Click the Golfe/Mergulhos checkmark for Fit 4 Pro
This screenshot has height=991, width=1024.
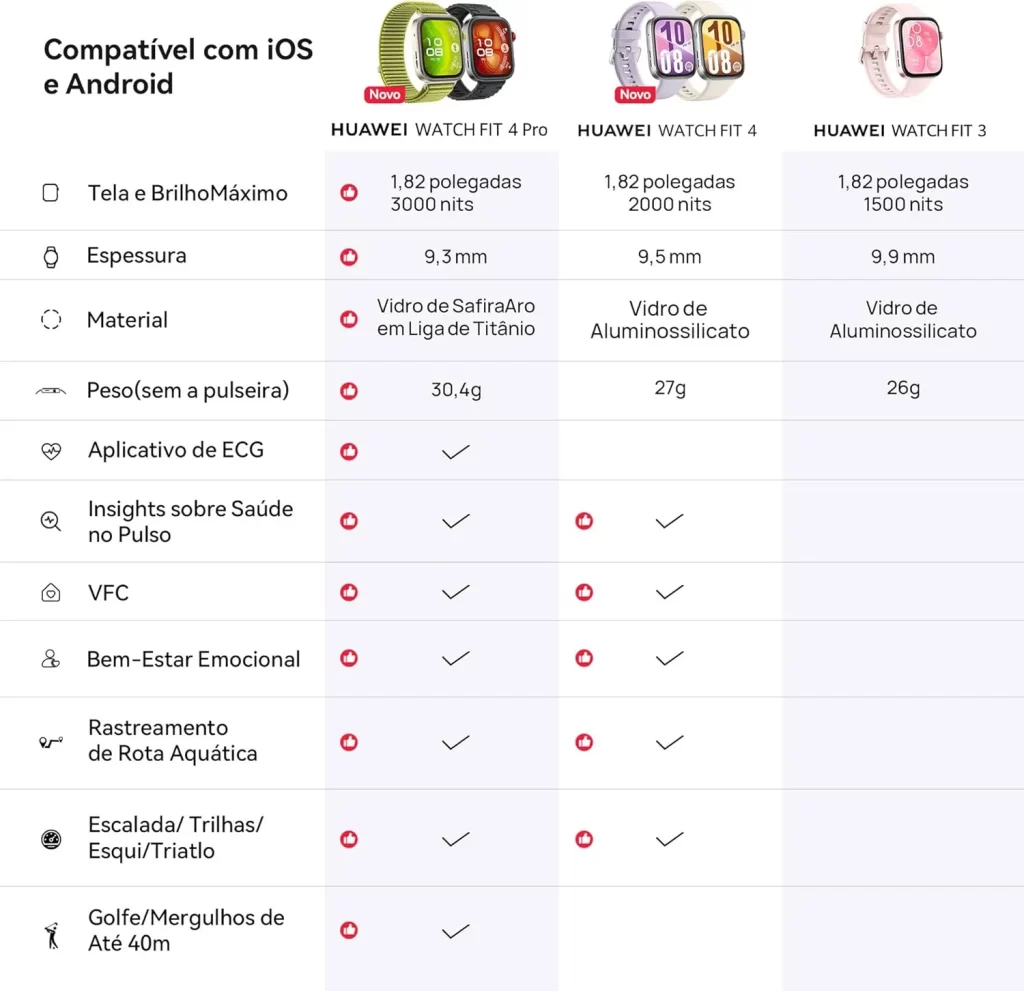[x=455, y=931]
